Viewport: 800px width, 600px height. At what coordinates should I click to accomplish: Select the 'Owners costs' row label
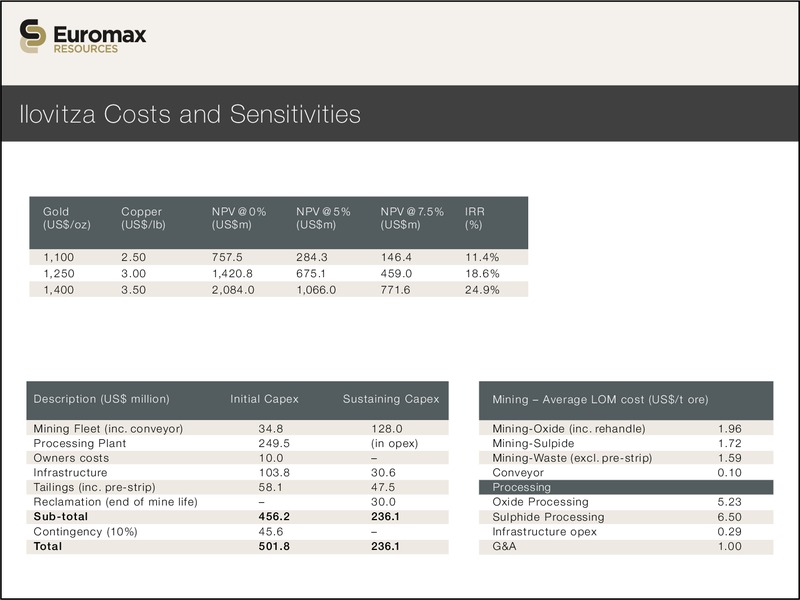coord(71,458)
